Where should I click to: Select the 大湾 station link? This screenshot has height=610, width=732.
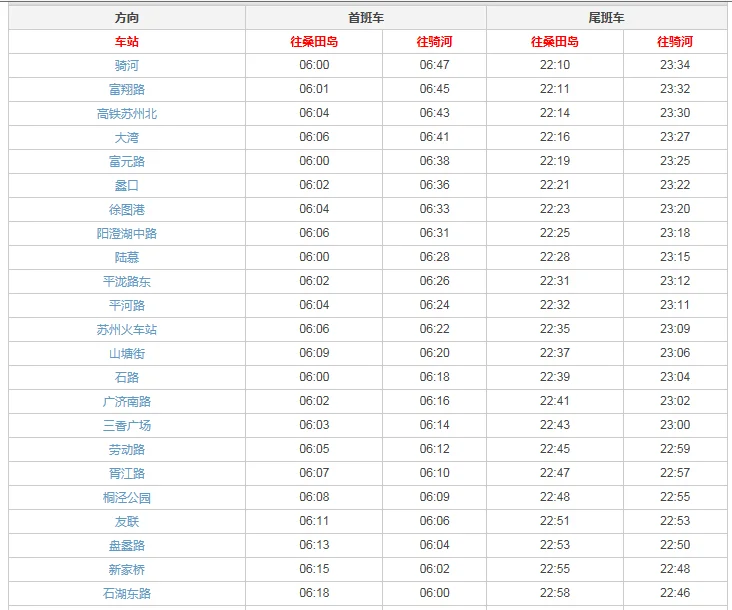click(x=127, y=138)
